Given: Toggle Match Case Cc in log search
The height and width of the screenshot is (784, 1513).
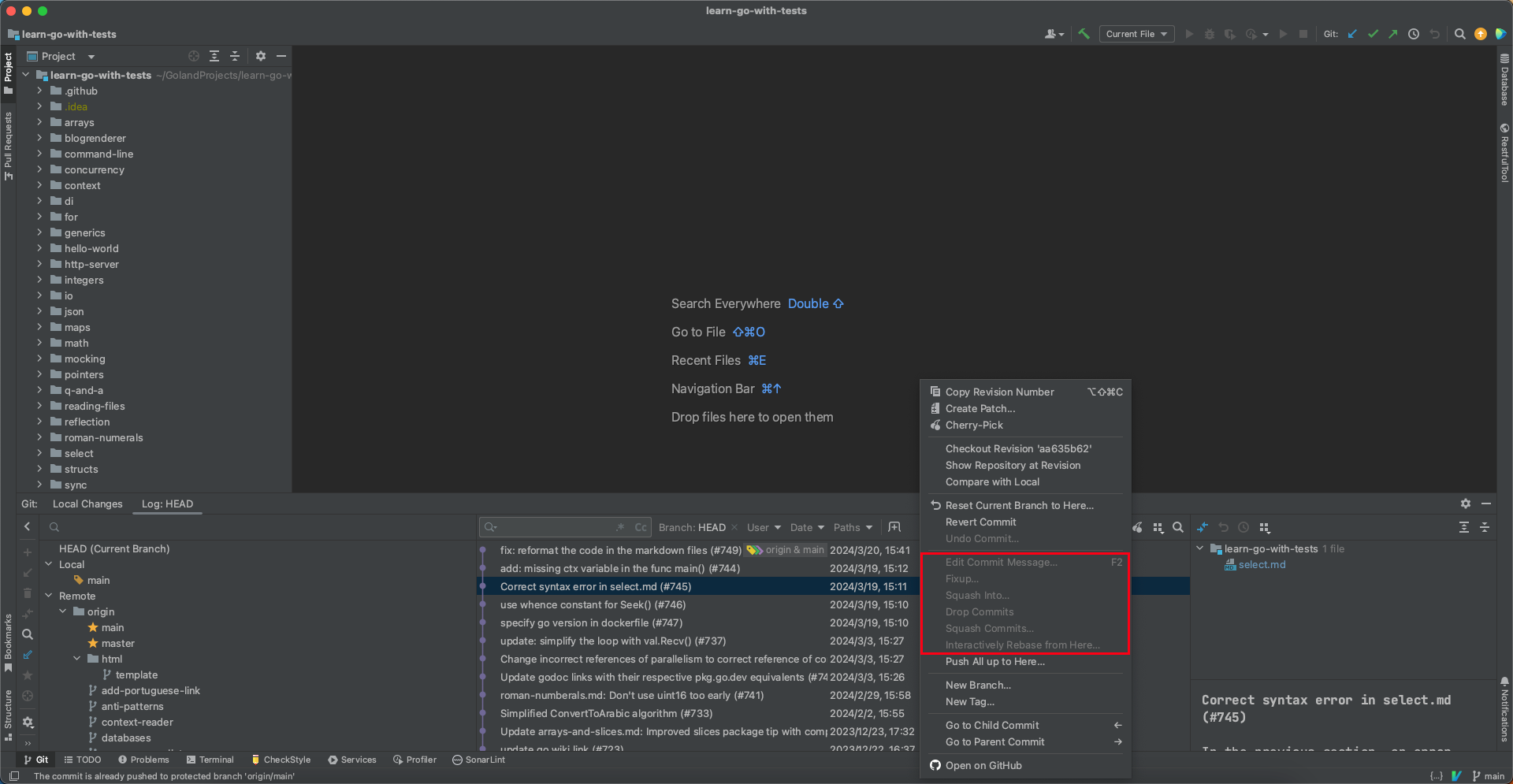Looking at the screenshot, I should coord(641,527).
